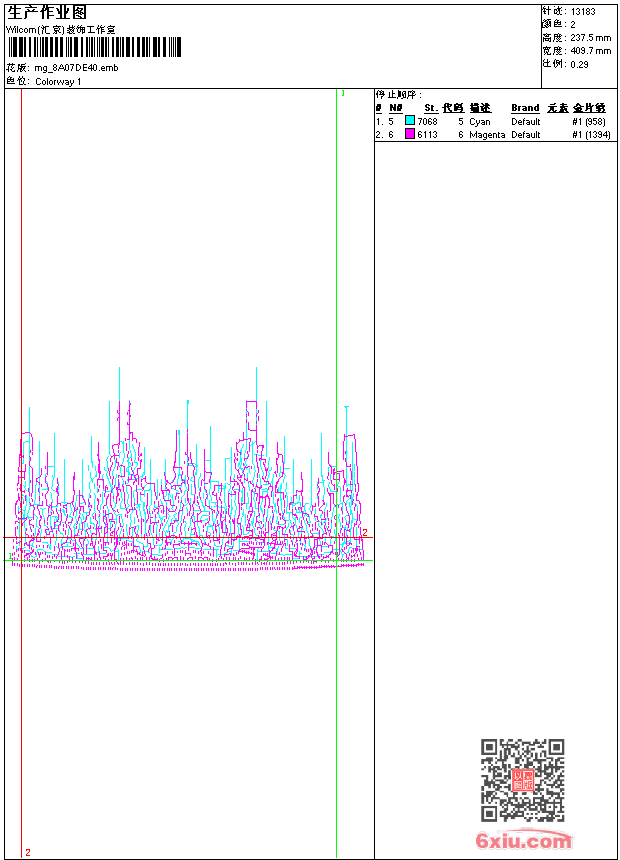Click the stitch value 6113
Image resolution: width=620 pixels, height=860 pixels.
(x=427, y=135)
